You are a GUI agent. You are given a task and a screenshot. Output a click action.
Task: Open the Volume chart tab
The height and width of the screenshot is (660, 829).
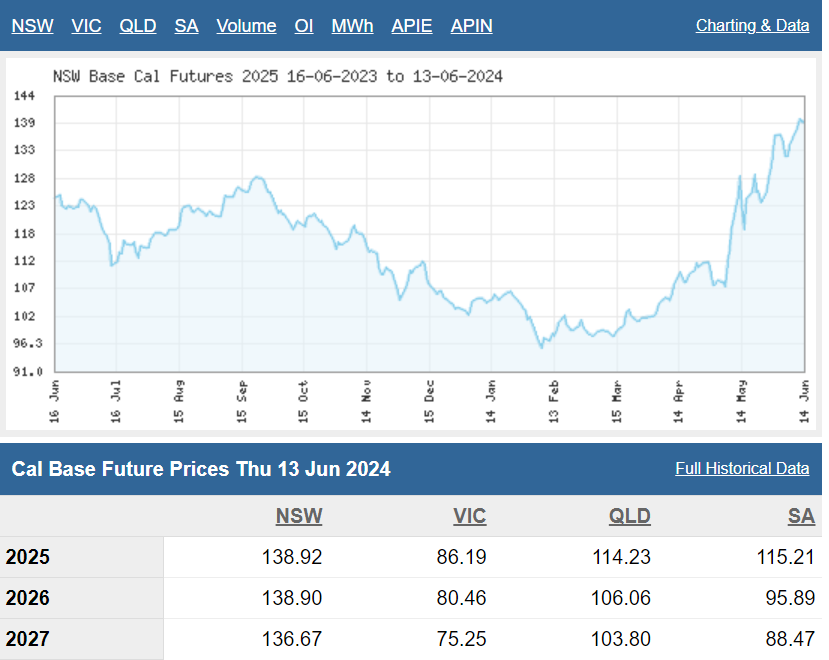[x=246, y=26]
